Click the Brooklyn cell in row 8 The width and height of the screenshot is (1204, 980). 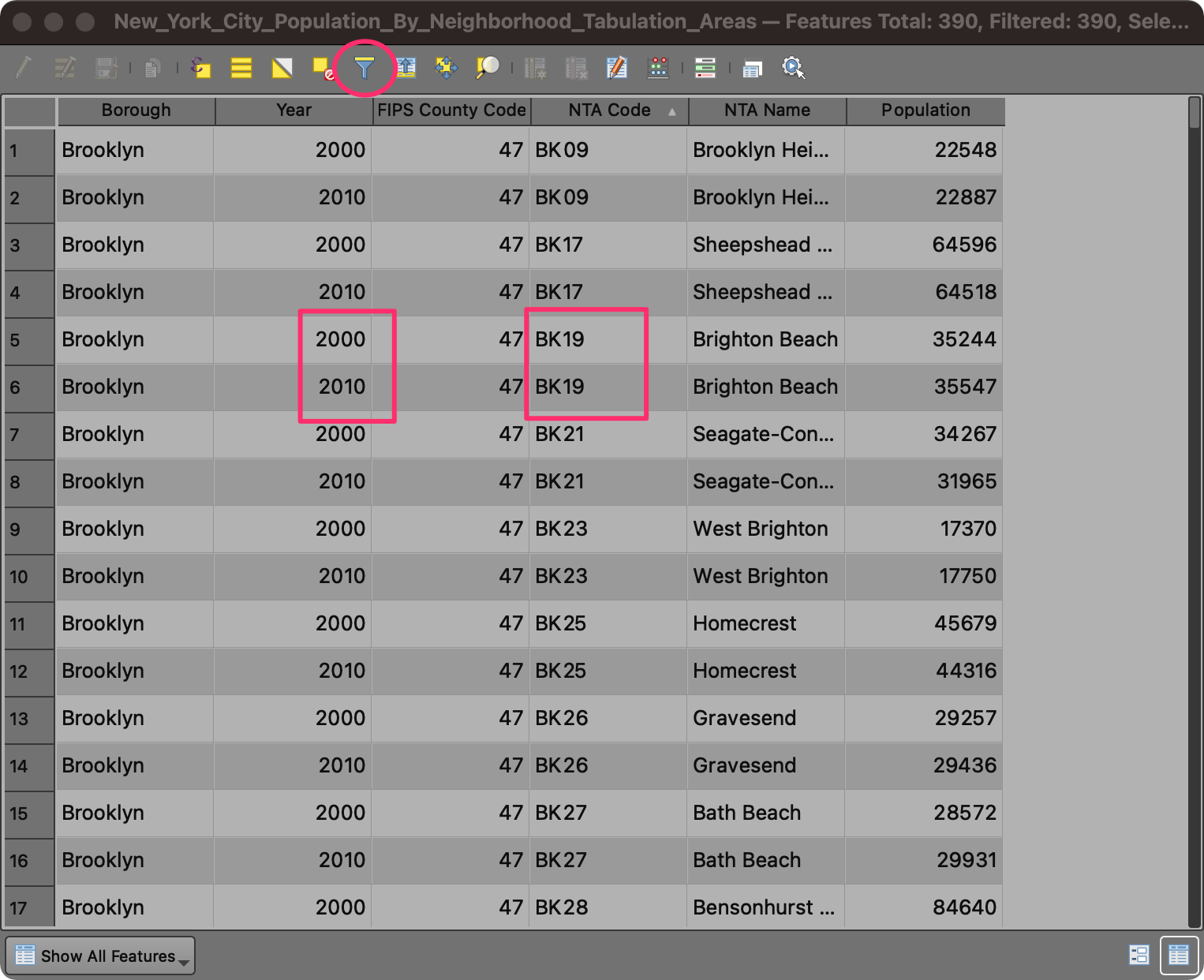135,482
